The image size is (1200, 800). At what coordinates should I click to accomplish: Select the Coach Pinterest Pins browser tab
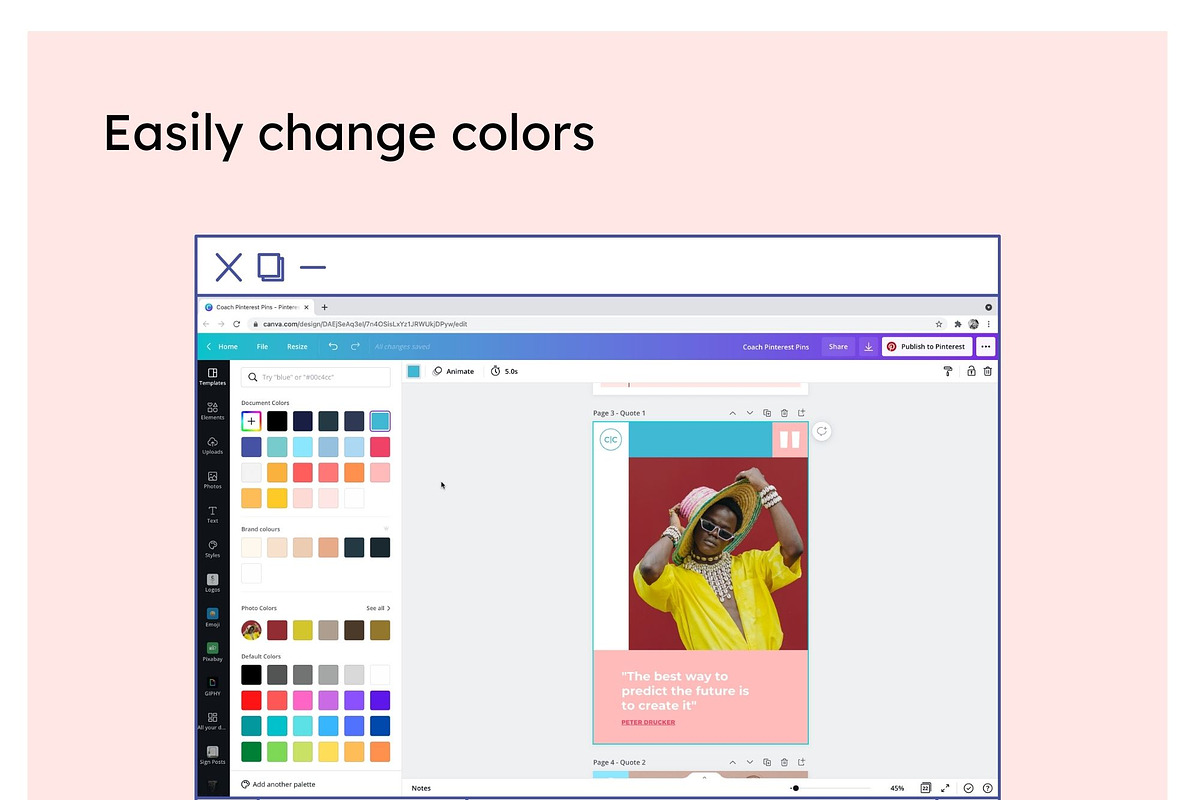point(257,307)
